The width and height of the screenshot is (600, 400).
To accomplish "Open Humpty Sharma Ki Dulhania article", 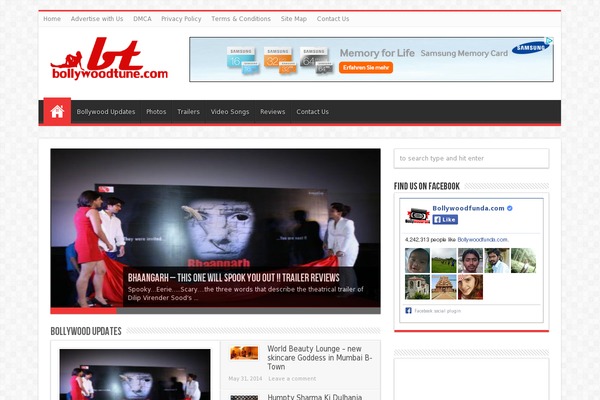I will 315,397.
